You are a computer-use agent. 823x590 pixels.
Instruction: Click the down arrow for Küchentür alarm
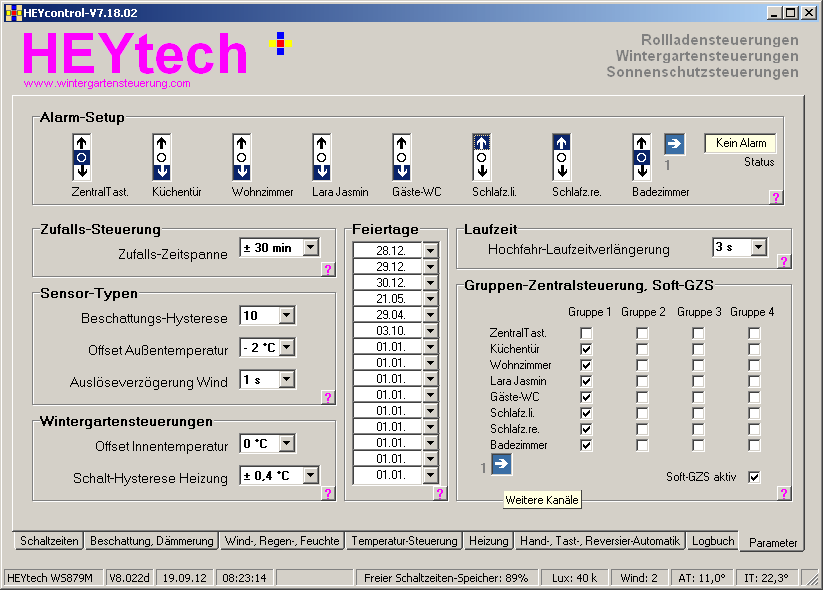pyautogui.click(x=162, y=172)
